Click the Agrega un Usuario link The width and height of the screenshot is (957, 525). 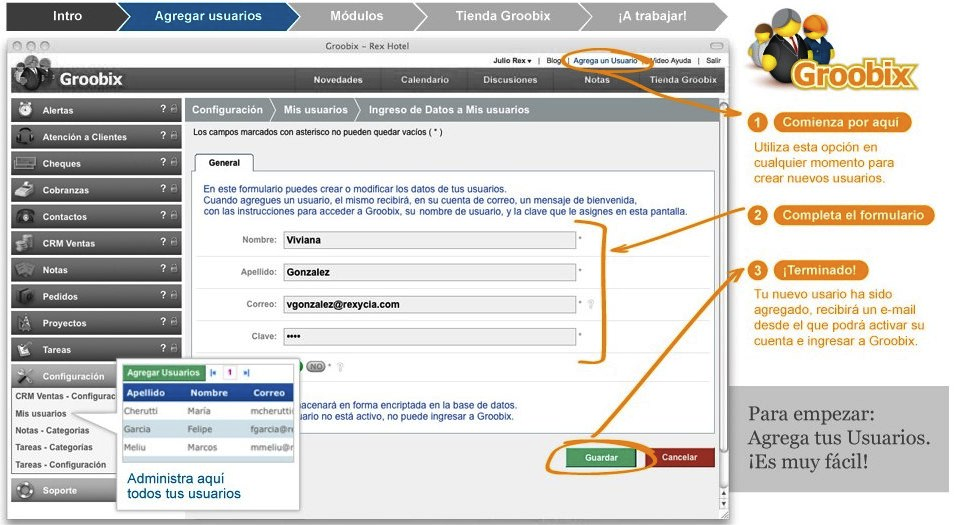point(605,60)
